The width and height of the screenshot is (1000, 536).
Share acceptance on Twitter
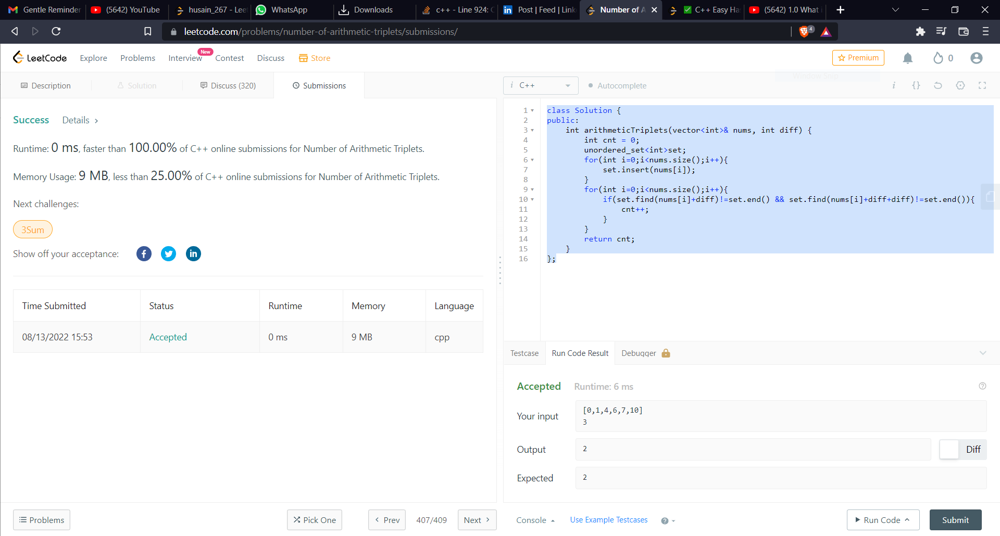169,254
